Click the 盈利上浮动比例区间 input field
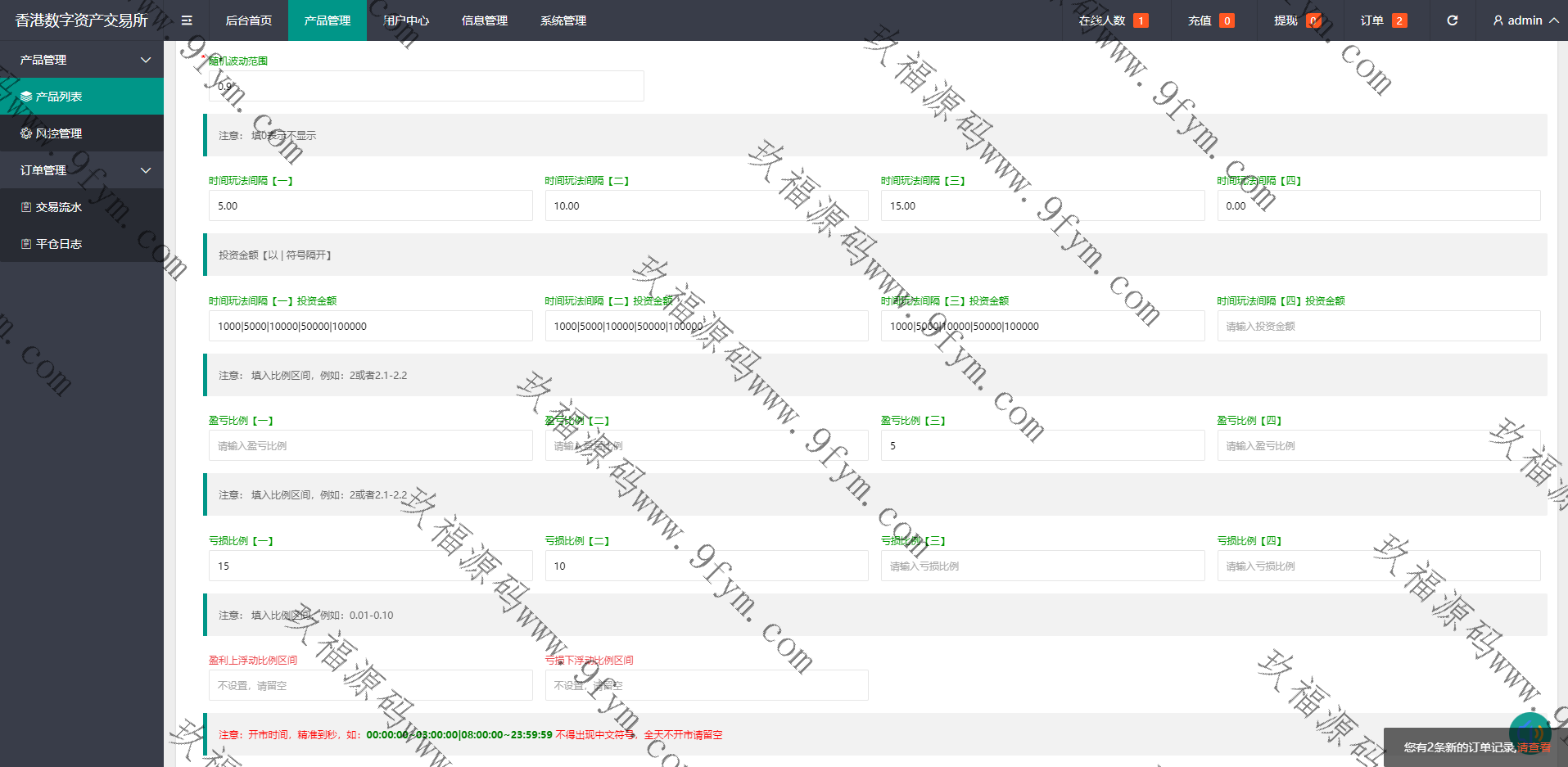 pyautogui.click(x=370, y=686)
